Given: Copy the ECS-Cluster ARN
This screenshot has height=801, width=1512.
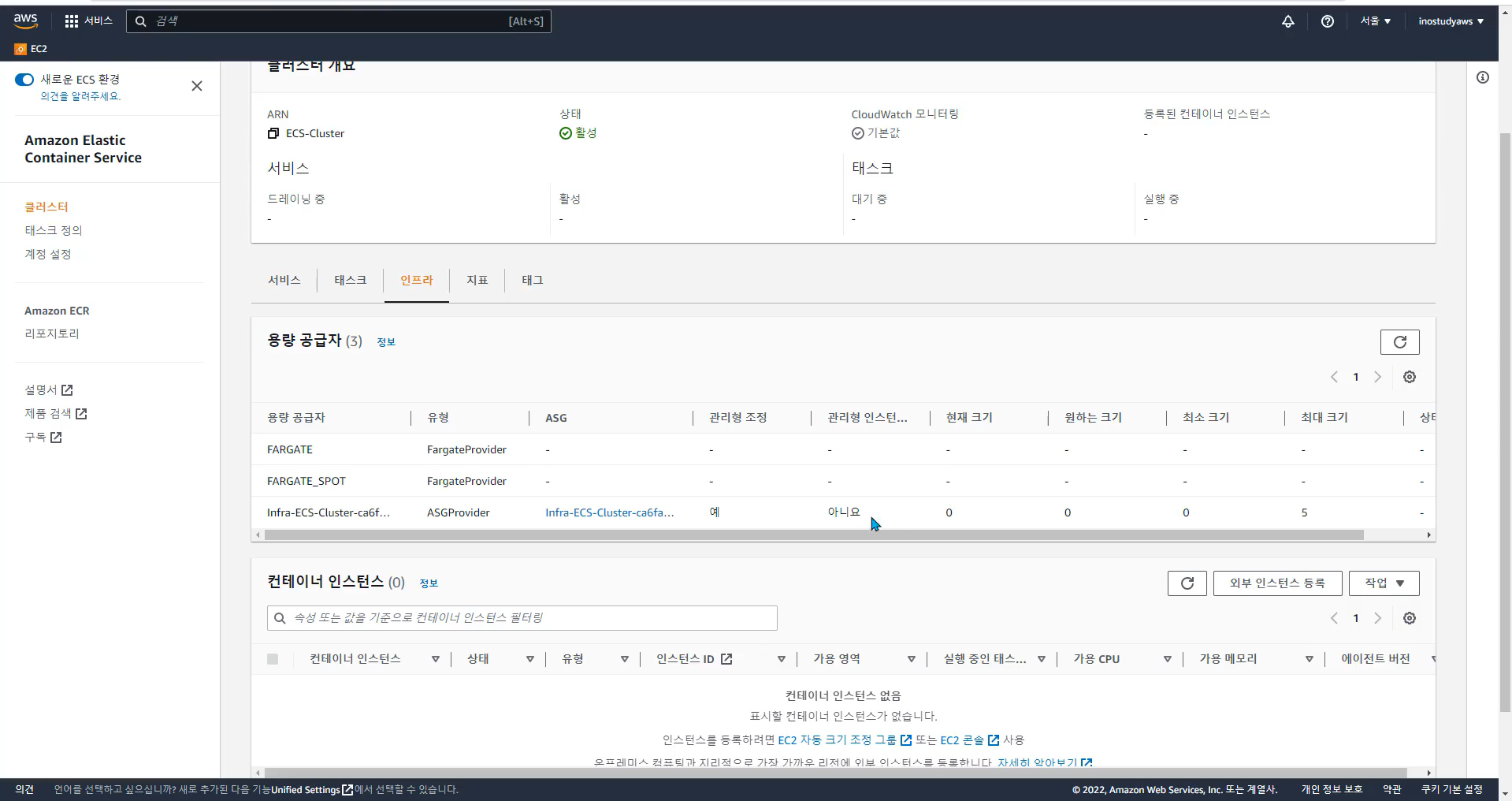Looking at the screenshot, I should point(273,133).
